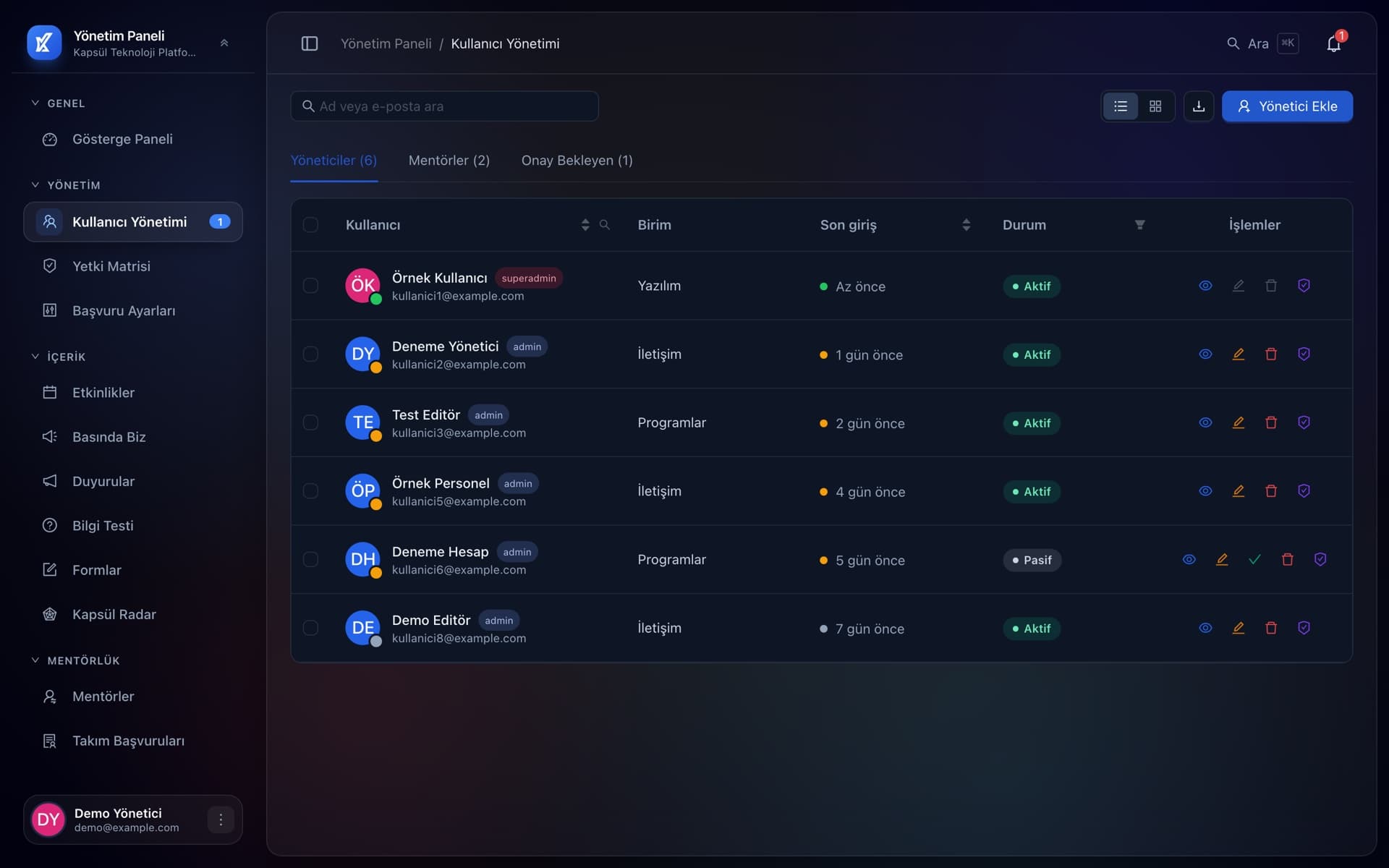Screen dimensions: 1389x868
Task: Open permissions shield for Örnek Personel
Action: [1304, 491]
